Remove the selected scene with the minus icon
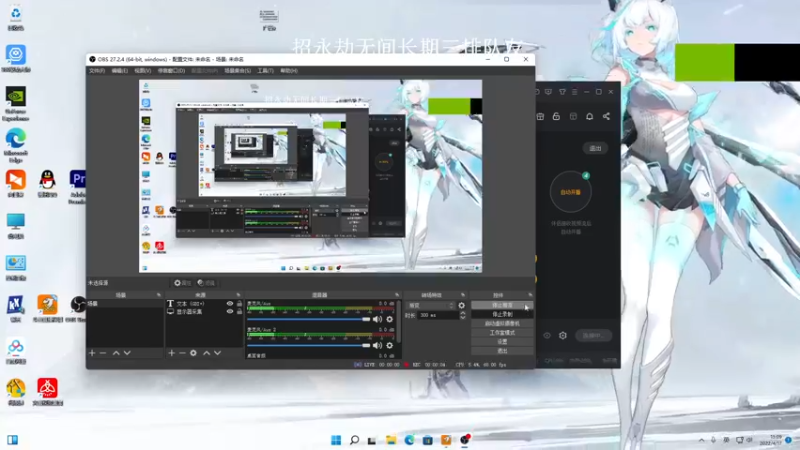Image resolution: width=800 pixels, height=450 pixels. [103, 353]
